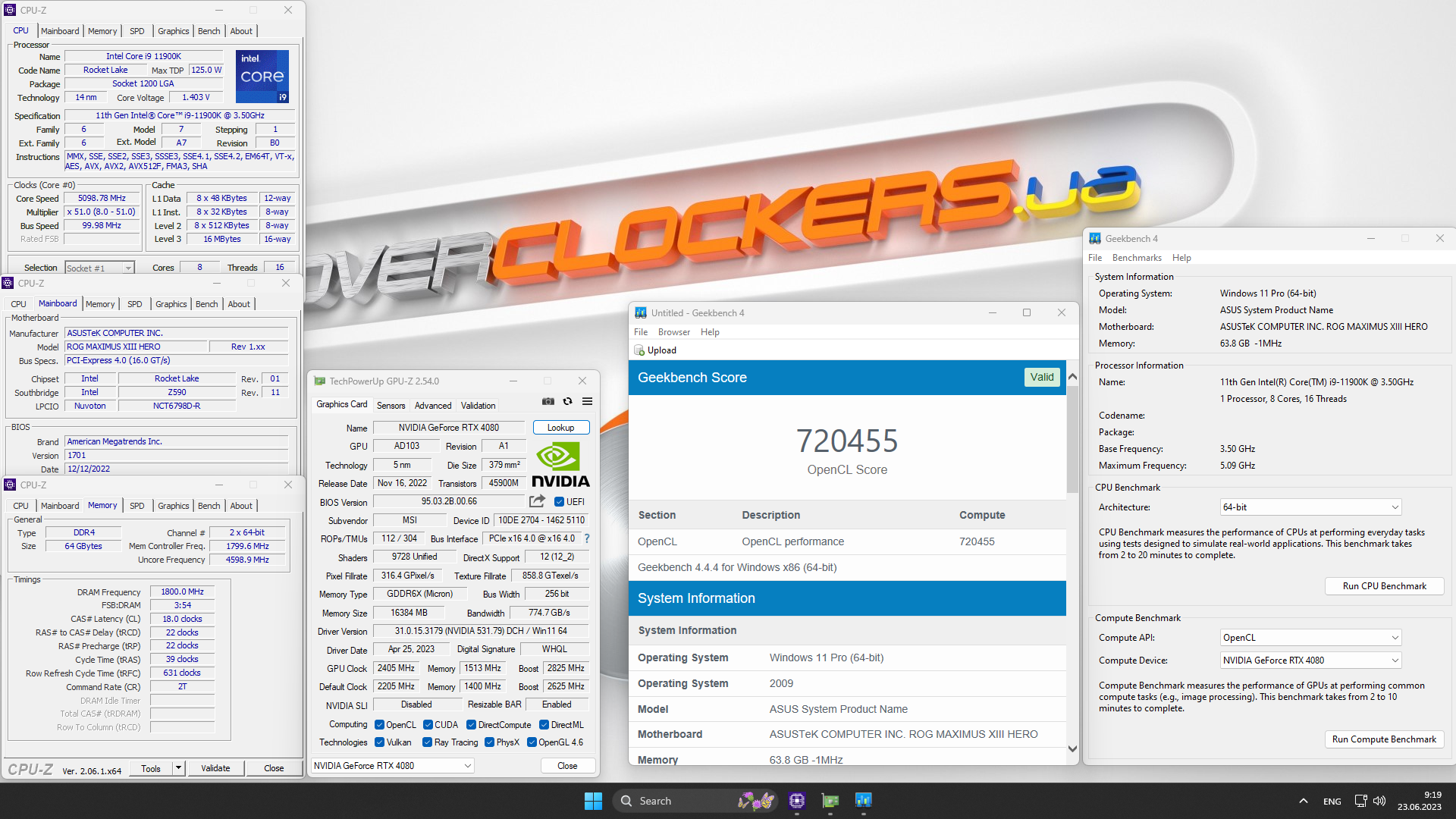Open Help menu in Geekbench 4 window

pos(1181,258)
